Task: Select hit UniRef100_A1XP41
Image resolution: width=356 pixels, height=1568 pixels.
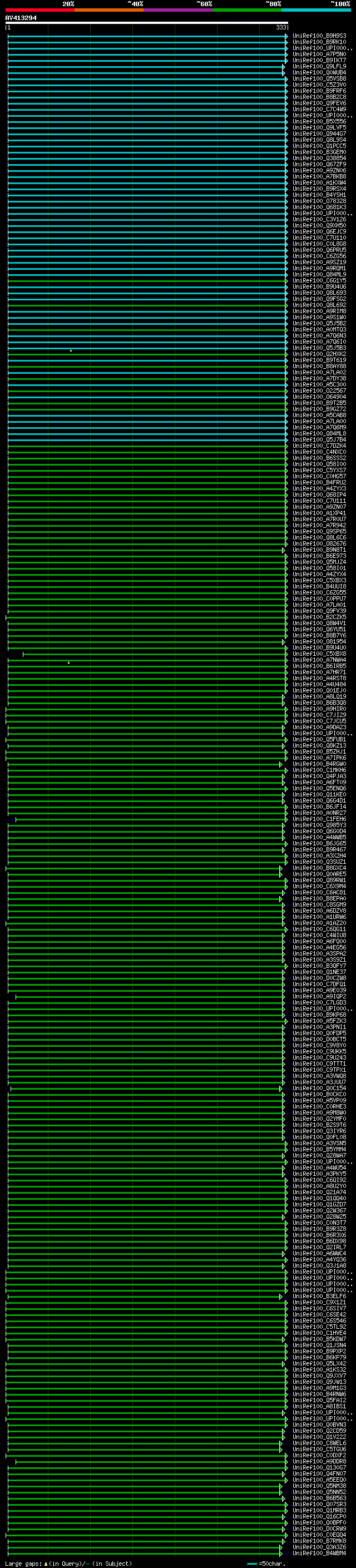Action: pos(319,513)
